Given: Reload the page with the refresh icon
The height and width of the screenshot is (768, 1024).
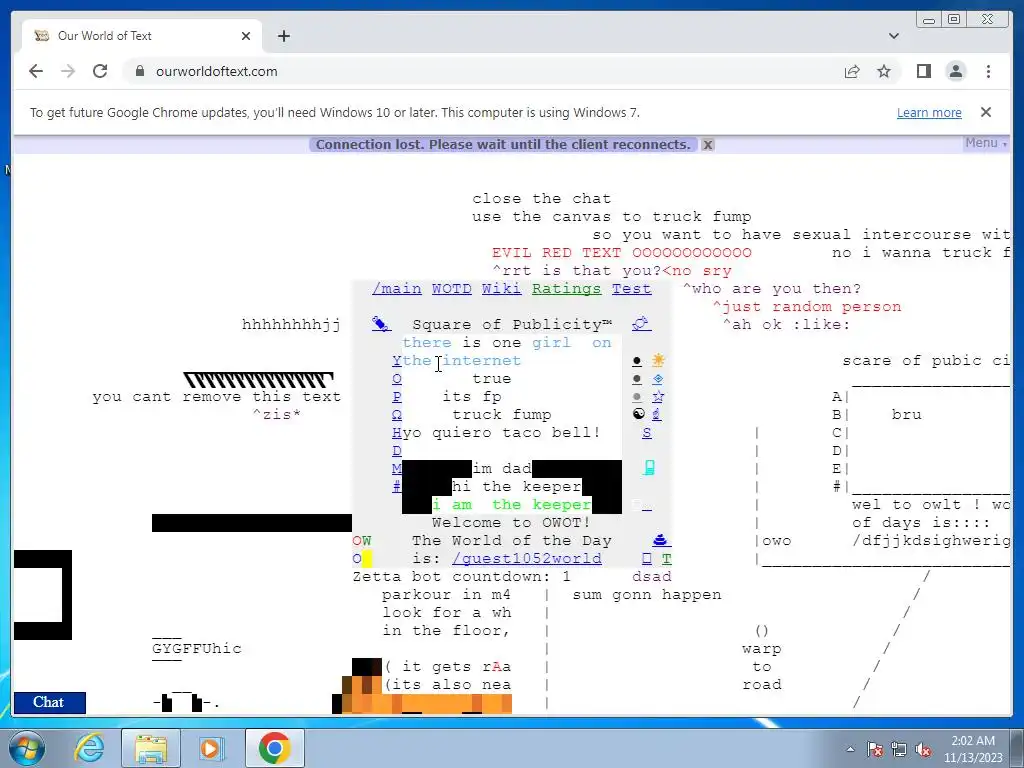Looking at the screenshot, I should click(100, 71).
